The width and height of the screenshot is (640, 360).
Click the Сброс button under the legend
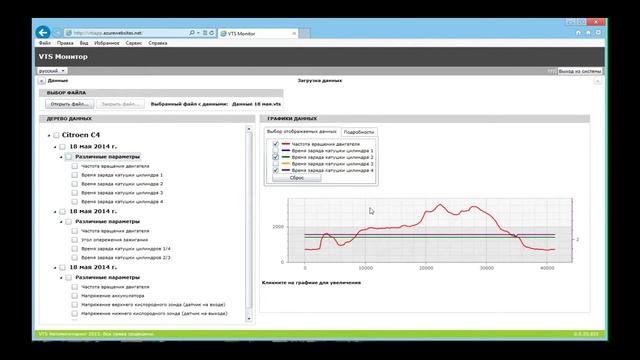pyautogui.click(x=297, y=178)
